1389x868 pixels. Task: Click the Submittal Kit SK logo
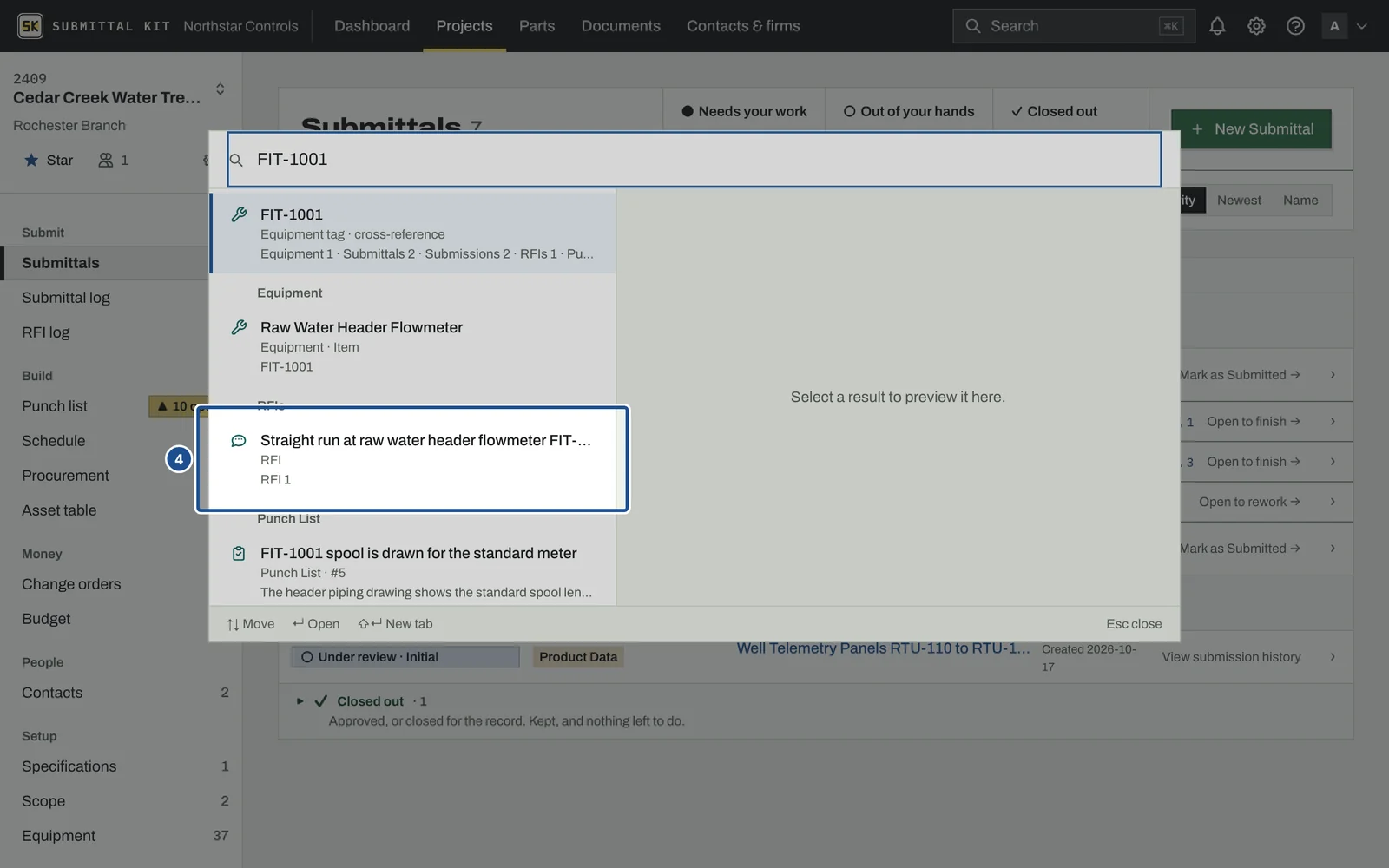tap(30, 26)
